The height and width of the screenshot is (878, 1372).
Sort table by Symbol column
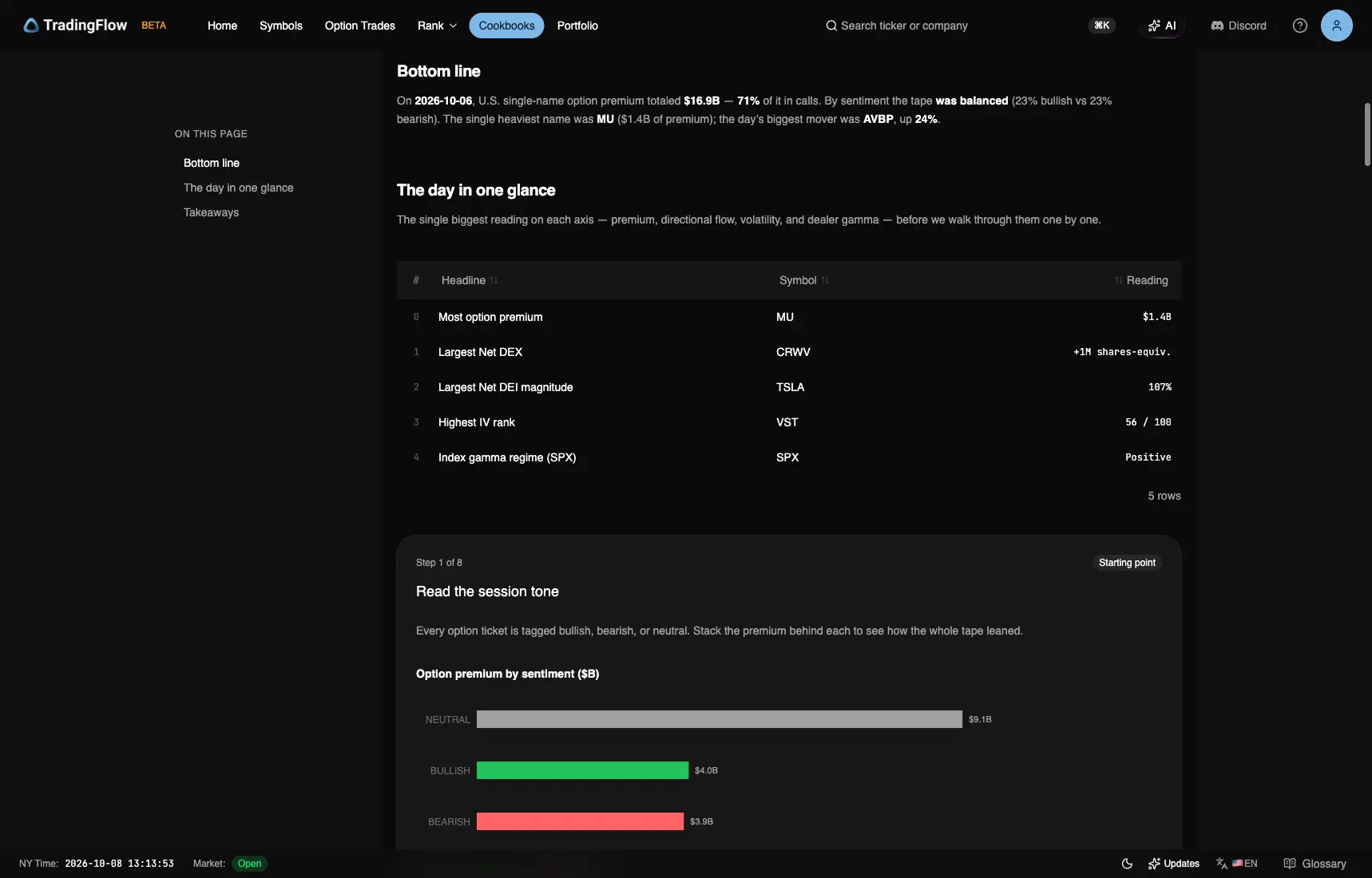pos(804,280)
